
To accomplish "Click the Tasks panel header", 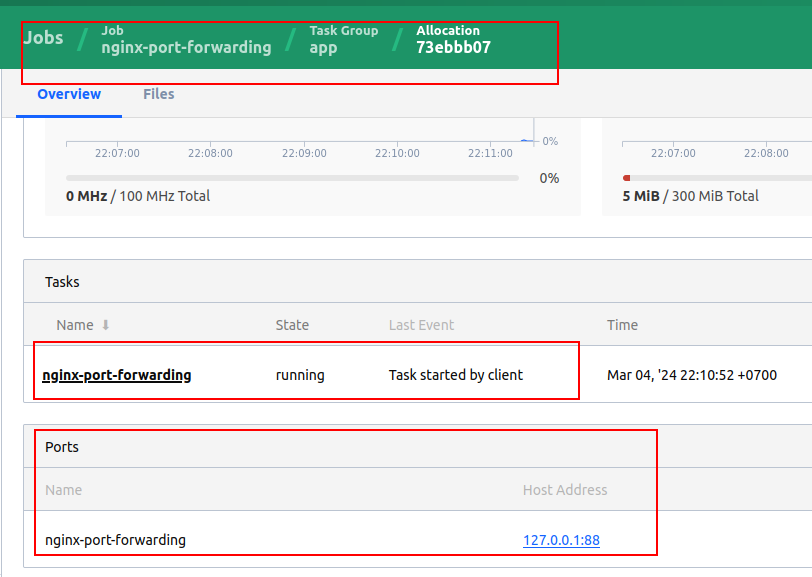I will (62, 281).
